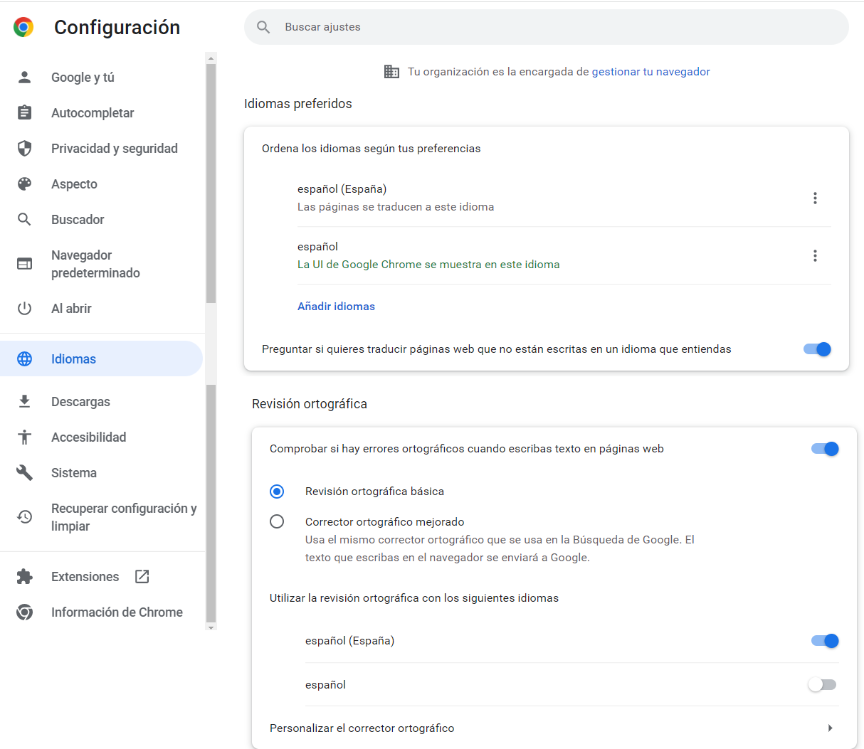Open Sistema via the wrench icon
The image size is (864, 749).
(x=25, y=472)
